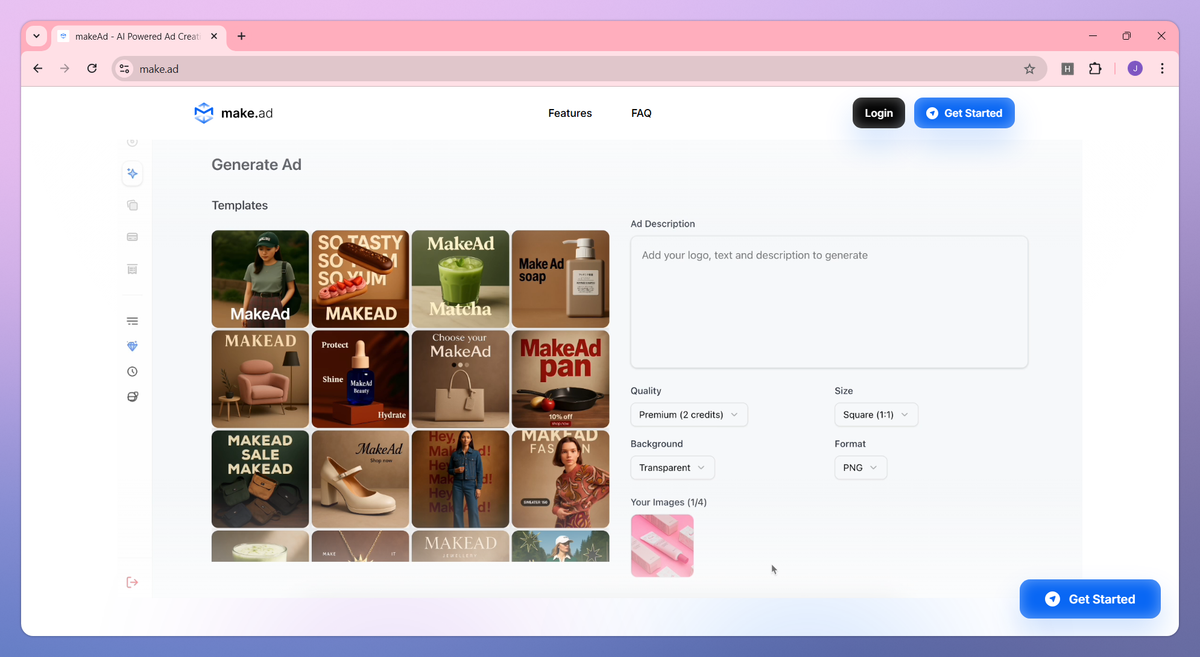Focus the Ad Description text area

(829, 302)
